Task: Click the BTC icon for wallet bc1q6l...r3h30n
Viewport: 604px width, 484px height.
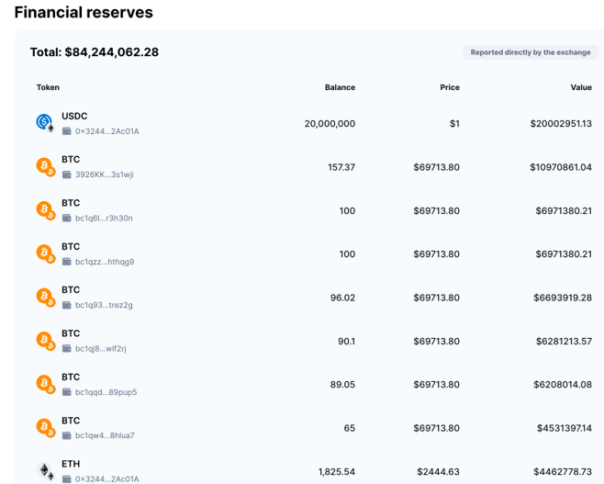Action: [45, 210]
